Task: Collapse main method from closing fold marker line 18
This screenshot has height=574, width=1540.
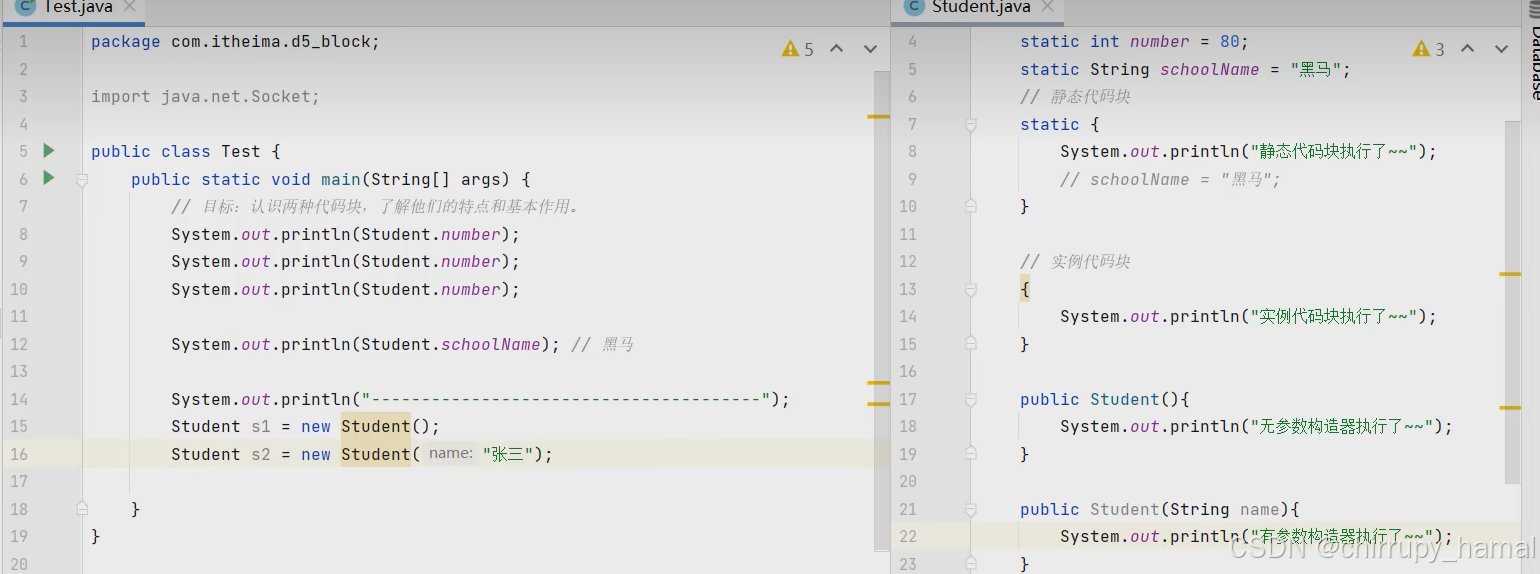Action: [83, 509]
